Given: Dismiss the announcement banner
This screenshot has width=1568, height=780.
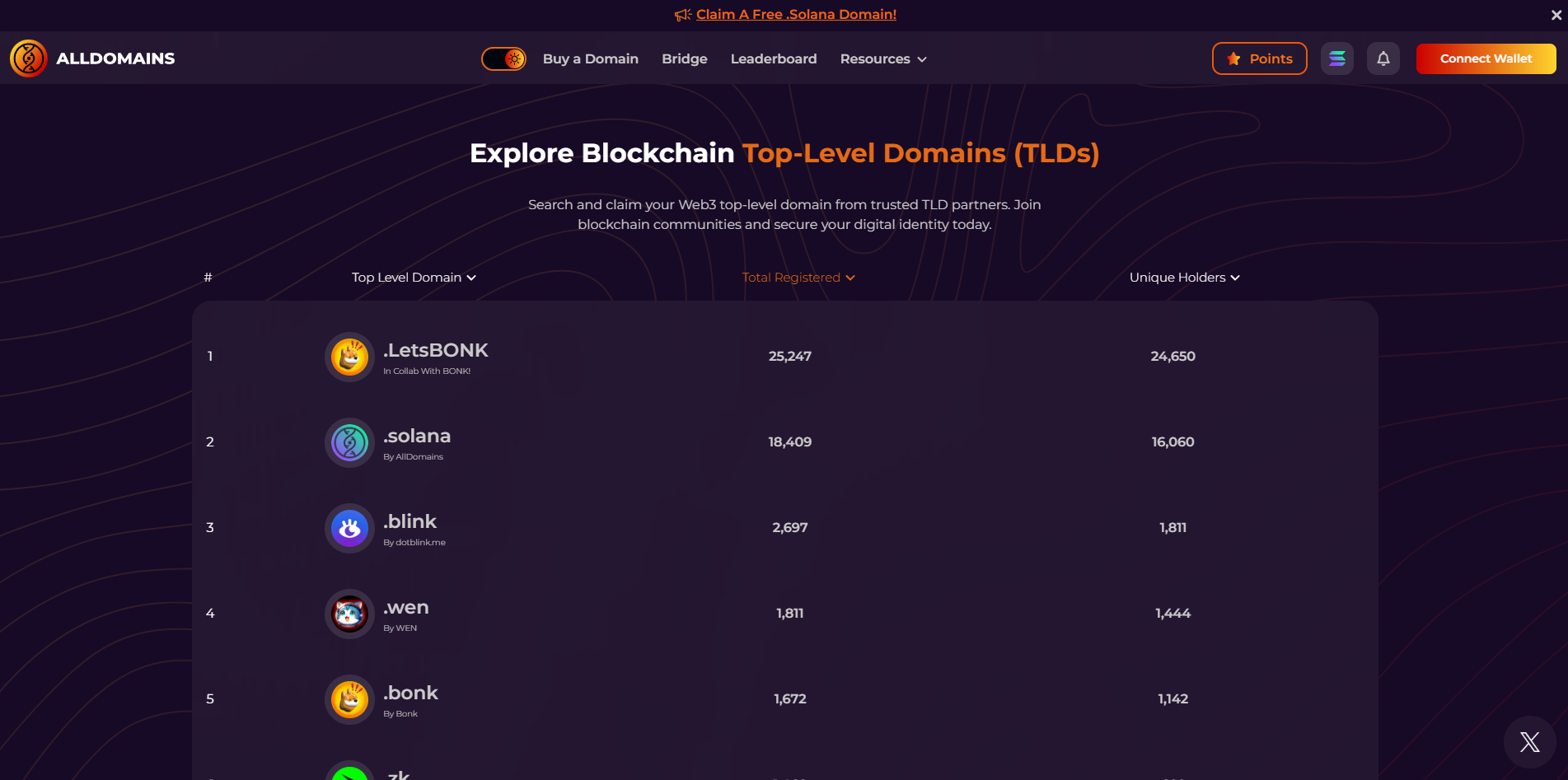Looking at the screenshot, I should [1556, 14].
